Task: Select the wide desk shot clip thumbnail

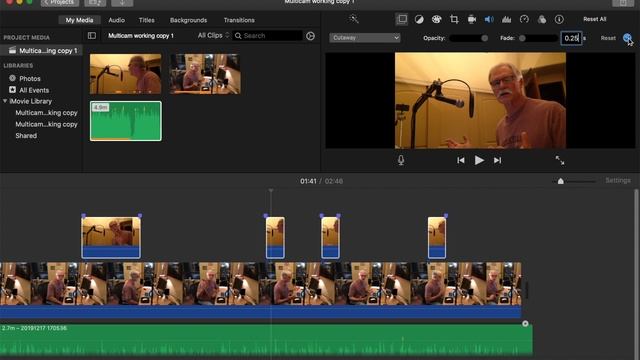Action: pos(205,74)
